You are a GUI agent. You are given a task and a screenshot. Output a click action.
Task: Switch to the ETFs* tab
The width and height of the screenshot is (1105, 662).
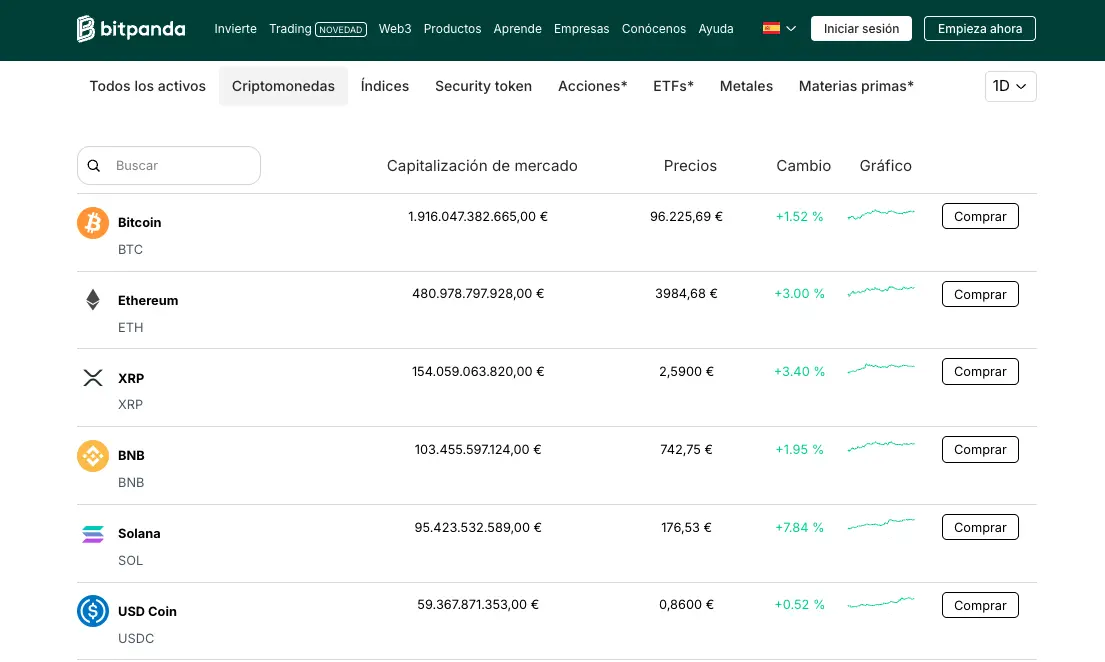pos(674,86)
